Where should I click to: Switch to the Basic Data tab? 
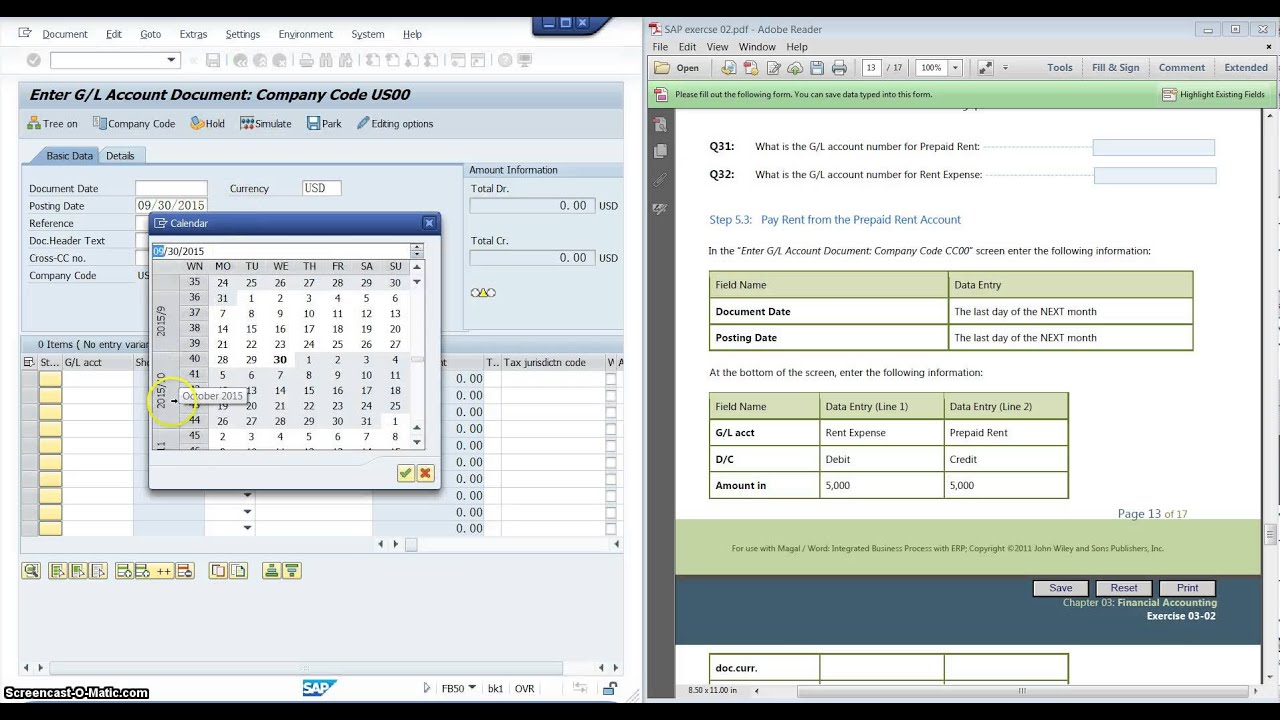[x=69, y=155]
